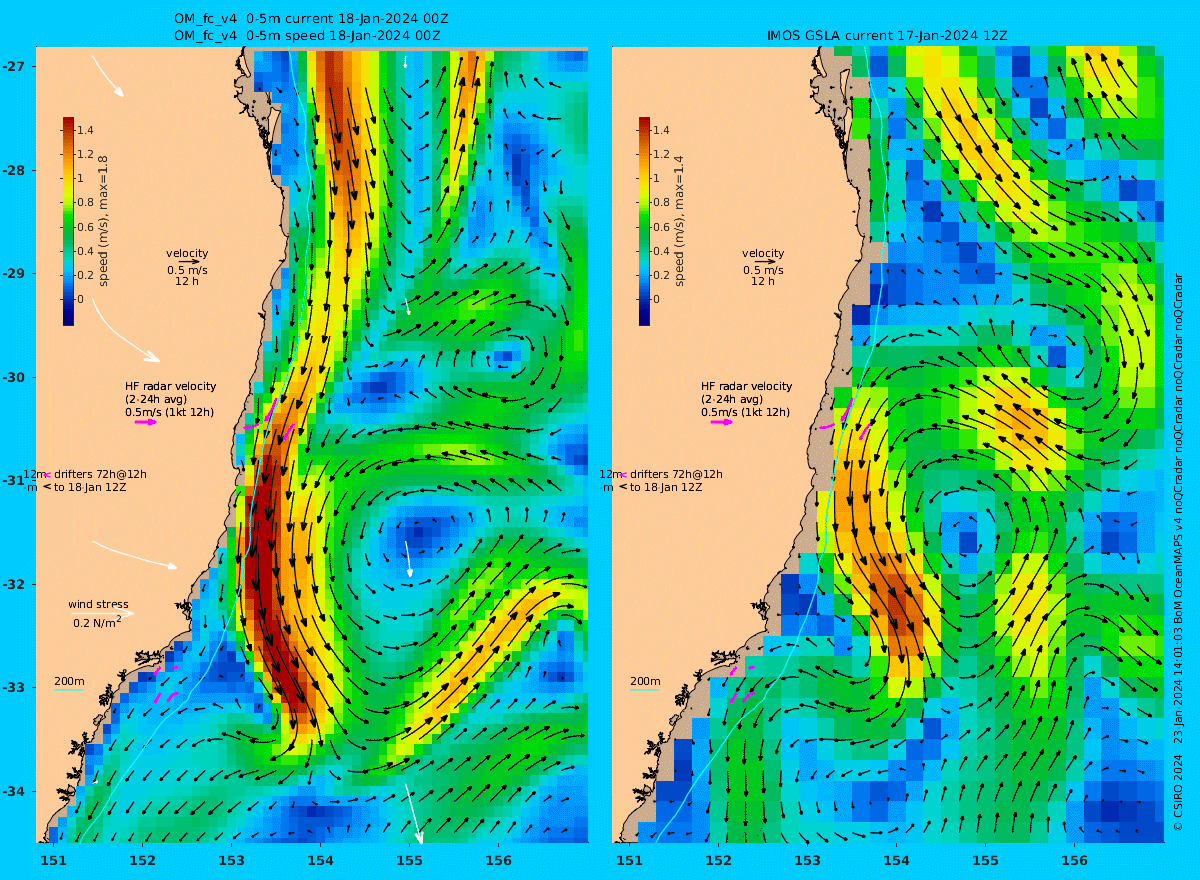This screenshot has height=880, width=1200.
Task: Click 'drifters 72h@12h' label in OM_fc_v4 panel
Action: (99, 474)
